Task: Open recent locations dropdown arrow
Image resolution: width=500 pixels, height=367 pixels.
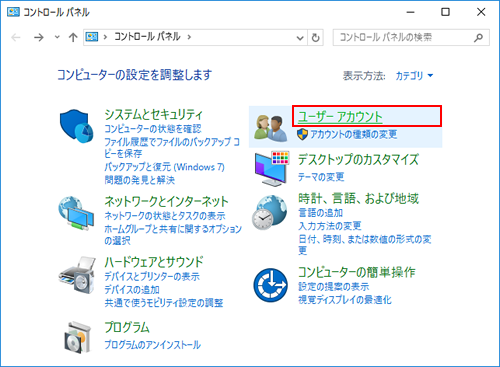Action: coord(57,37)
